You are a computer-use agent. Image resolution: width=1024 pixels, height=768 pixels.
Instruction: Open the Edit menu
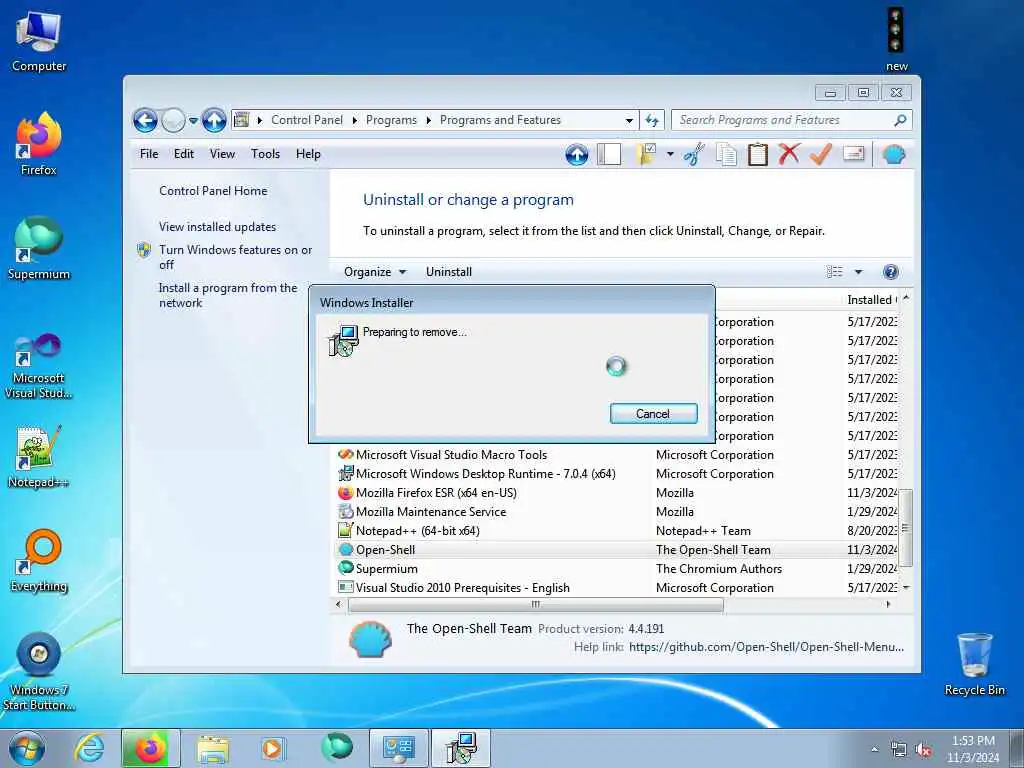[x=184, y=154]
